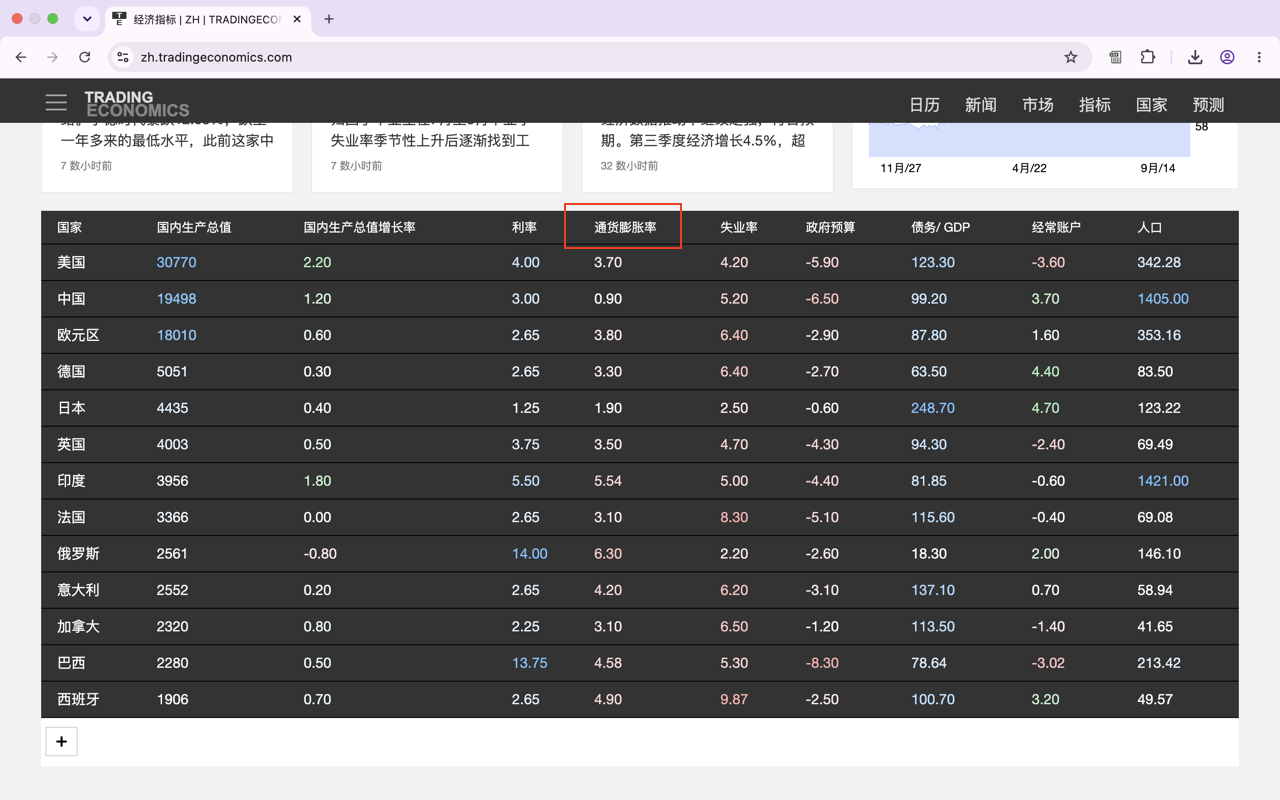Open the 英国 country link
The width and height of the screenshot is (1280, 800).
71,444
